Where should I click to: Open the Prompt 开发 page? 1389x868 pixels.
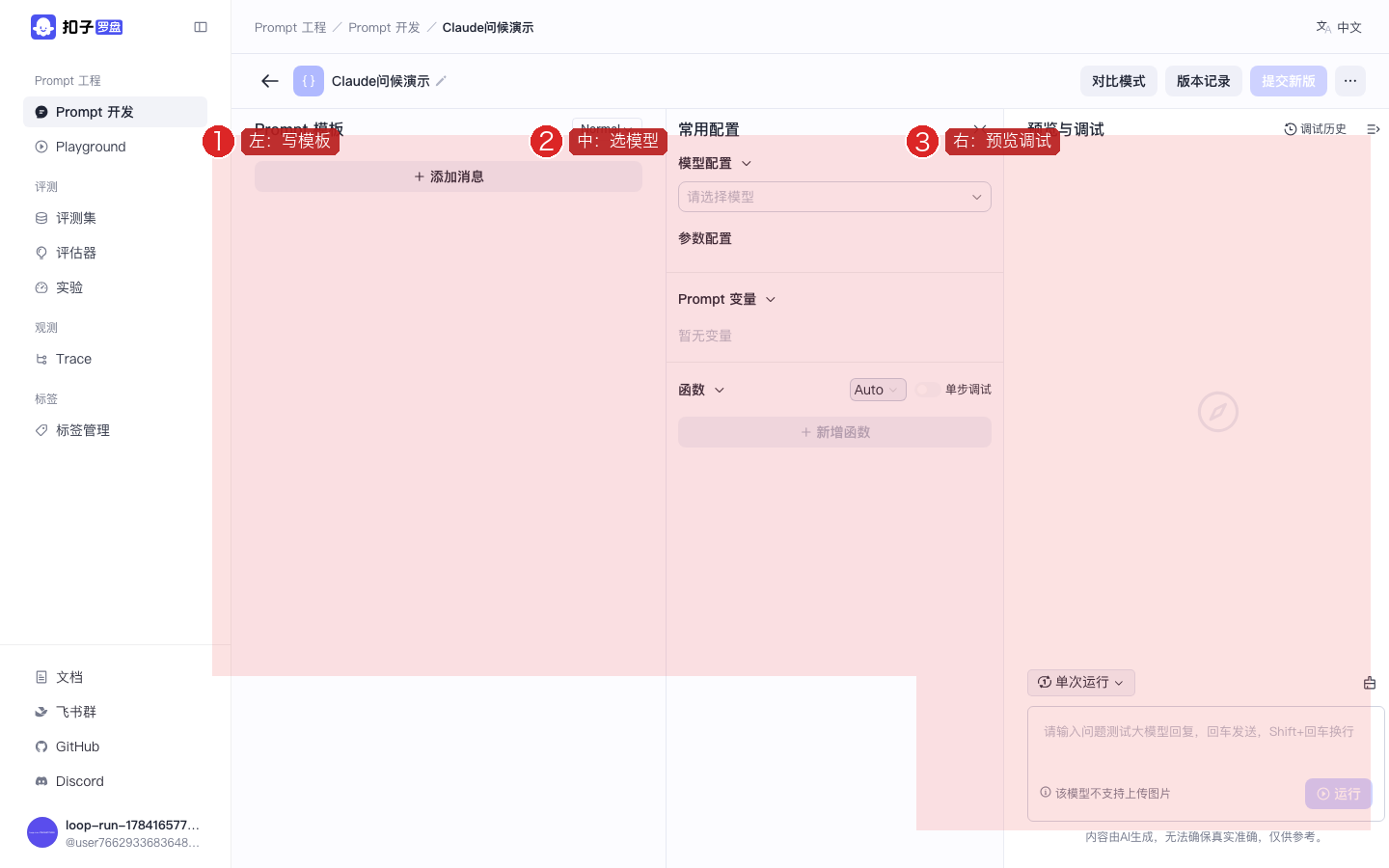click(115, 112)
